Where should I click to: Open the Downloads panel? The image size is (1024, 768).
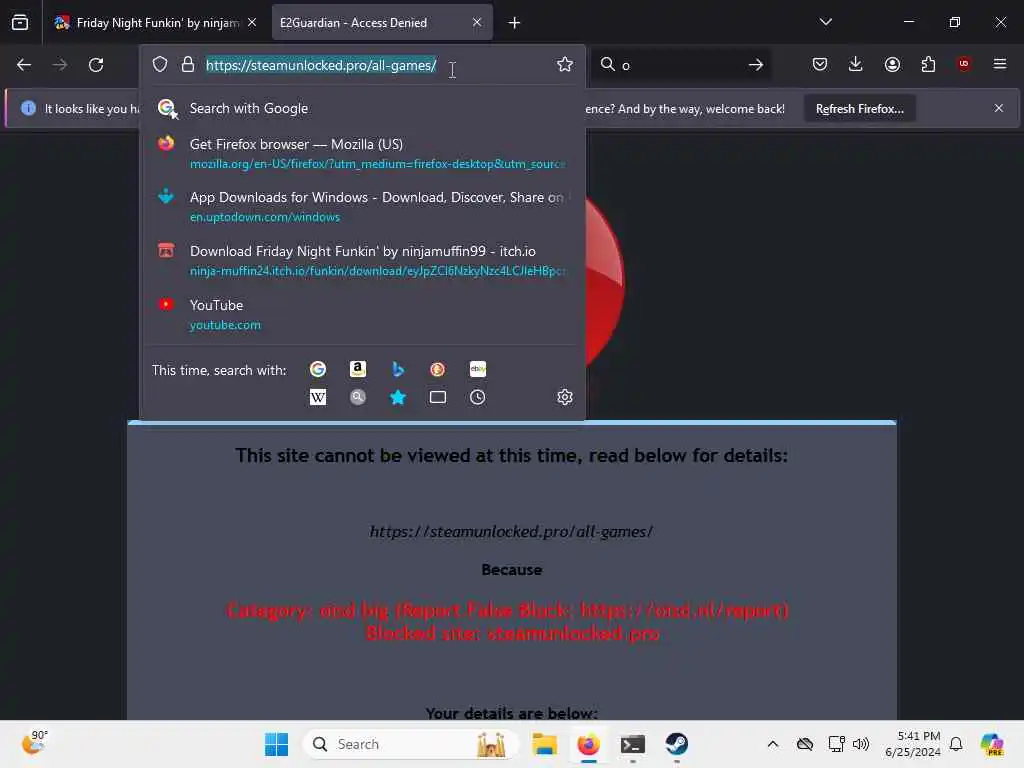pos(856,64)
